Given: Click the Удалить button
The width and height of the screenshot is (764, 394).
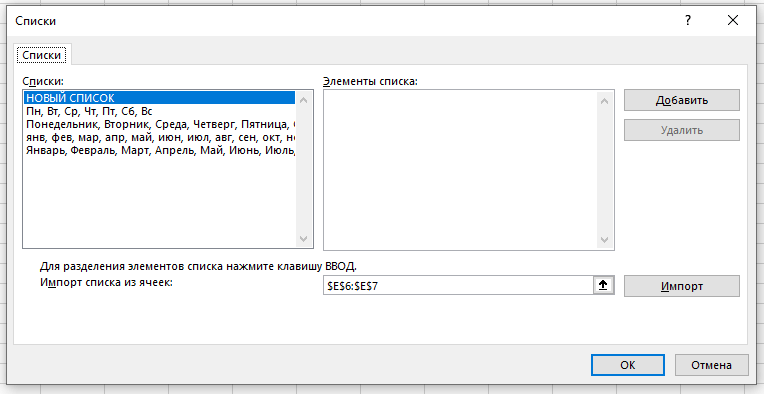Looking at the screenshot, I should pos(682,130).
